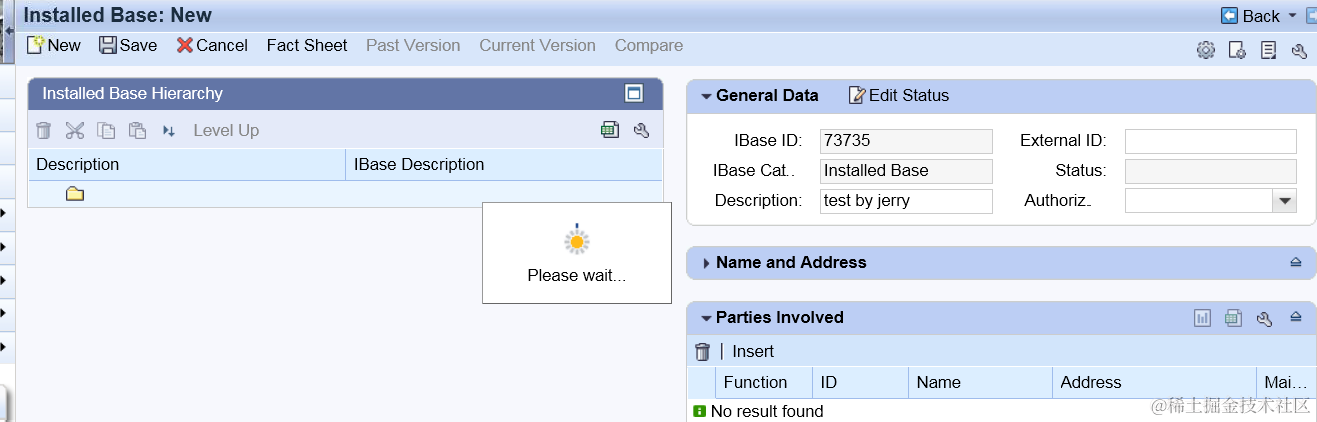Click the blue Back arrow icon

1230,16
